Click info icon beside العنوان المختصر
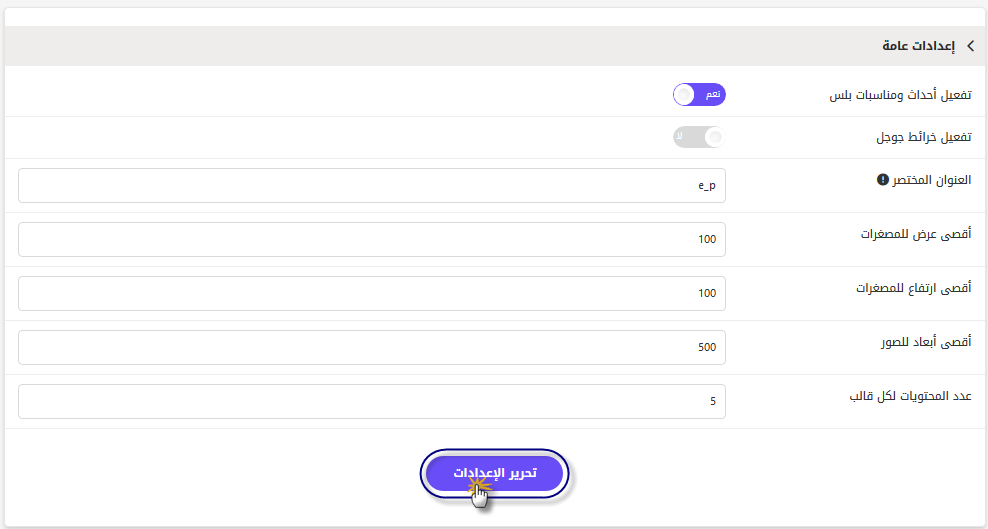The image size is (988, 529). tap(882, 180)
